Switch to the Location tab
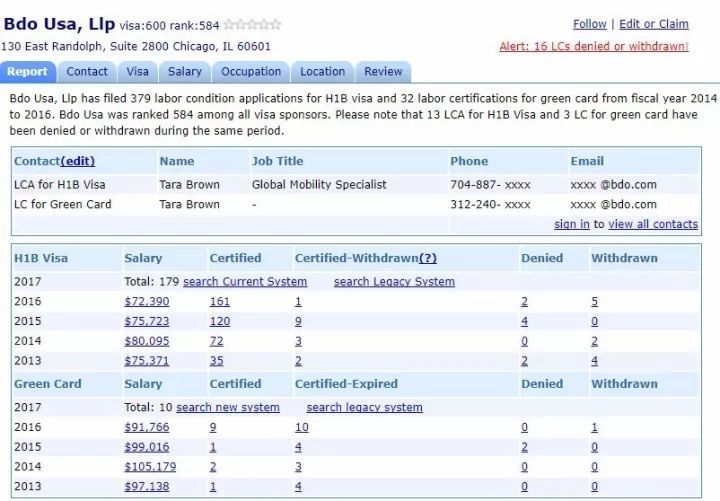 tap(322, 72)
